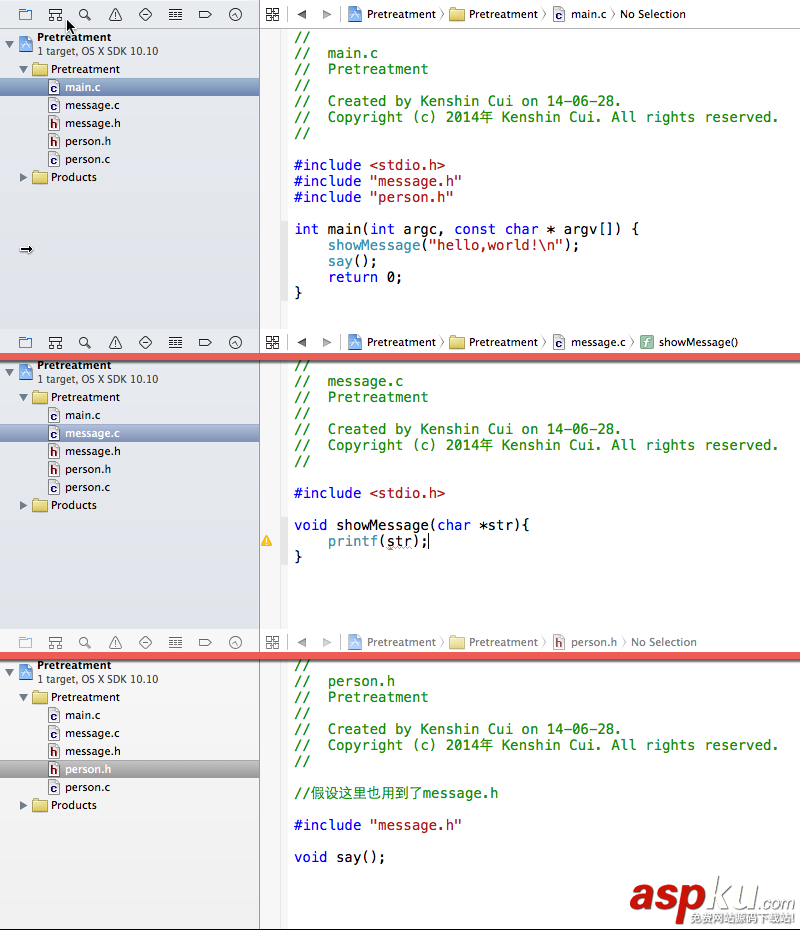Collapse Pretreatment folder in bottom navigator

24,698
